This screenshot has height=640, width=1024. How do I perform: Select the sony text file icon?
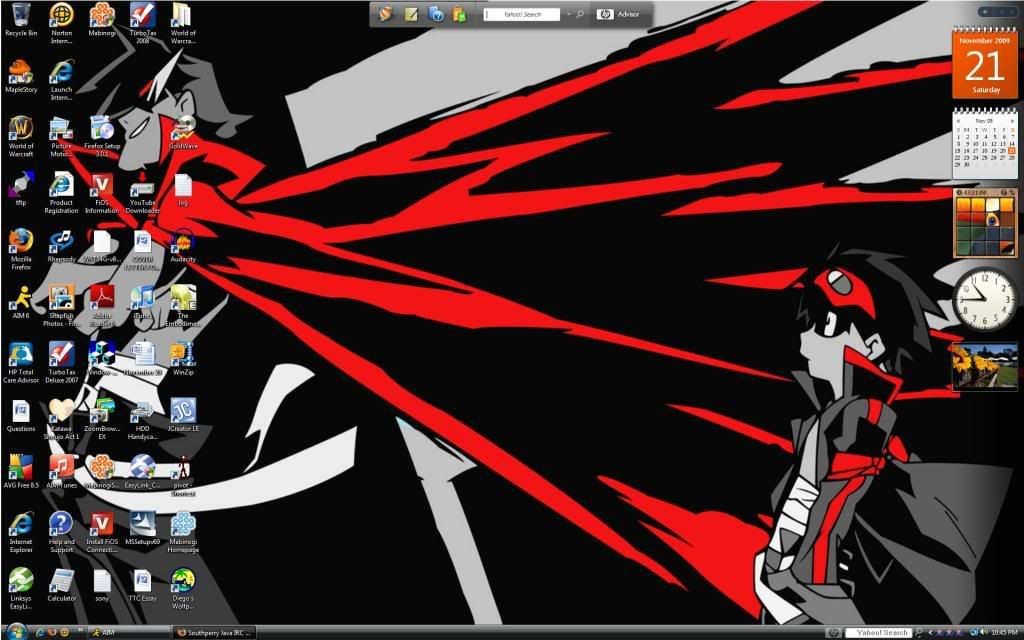[x=102, y=585]
